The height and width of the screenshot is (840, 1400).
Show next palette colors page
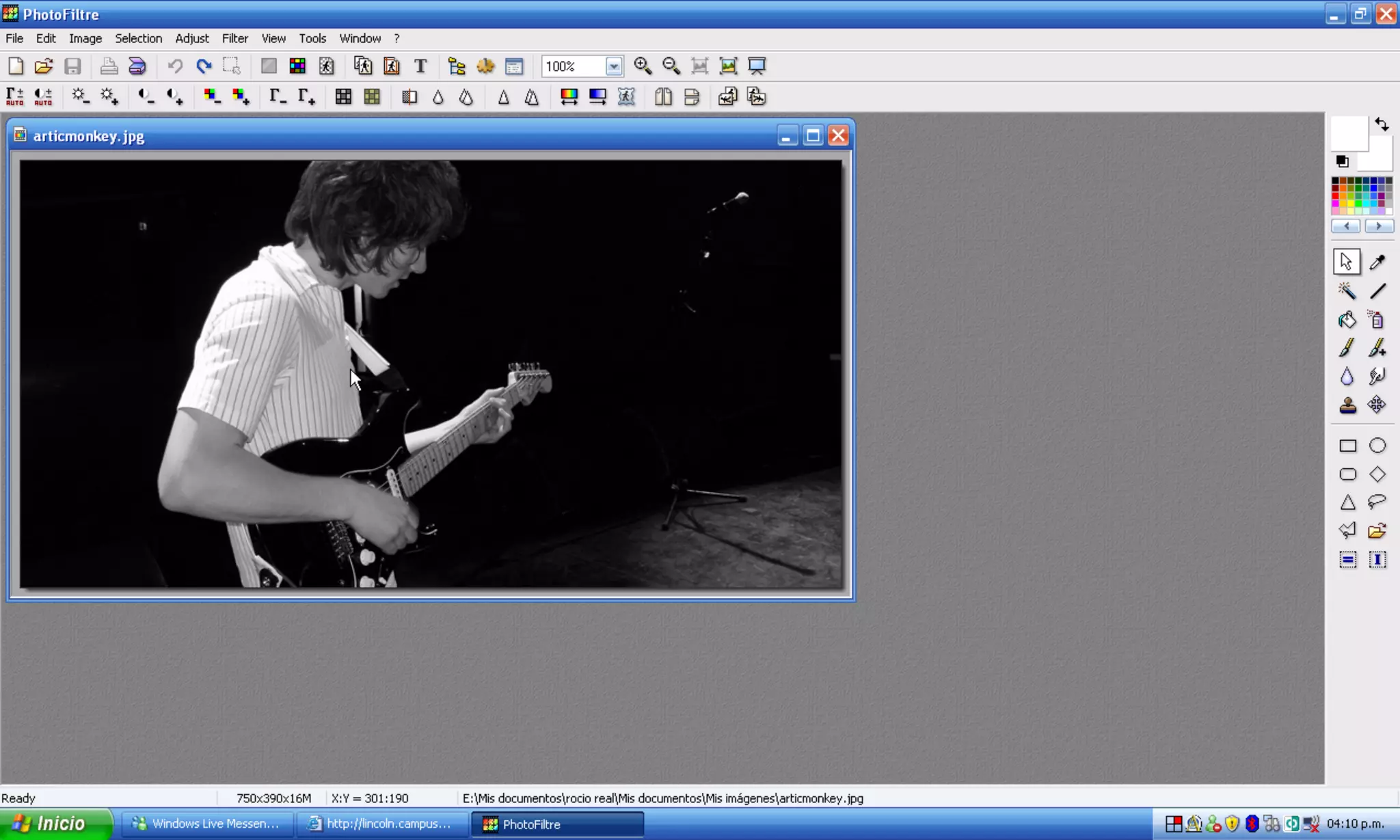1378,226
